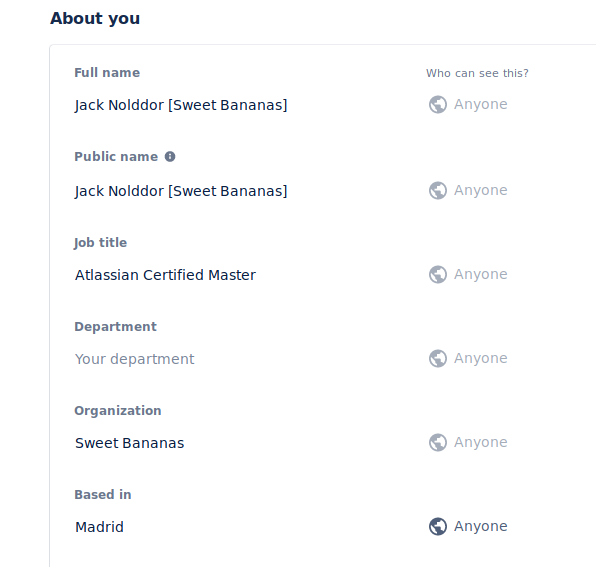Click the globe icon beside Department

(438, 358)
